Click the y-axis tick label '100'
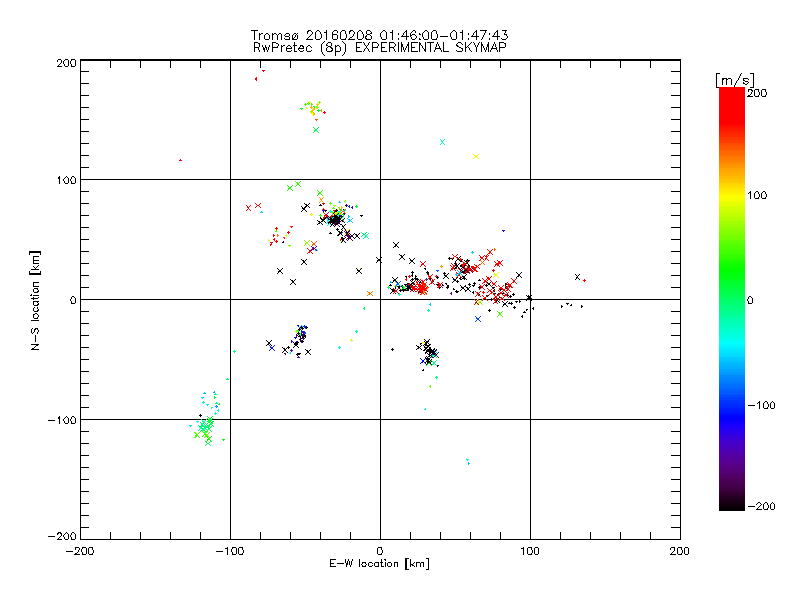This screenshot has height=600, width=800. click(x=66, y=180)
